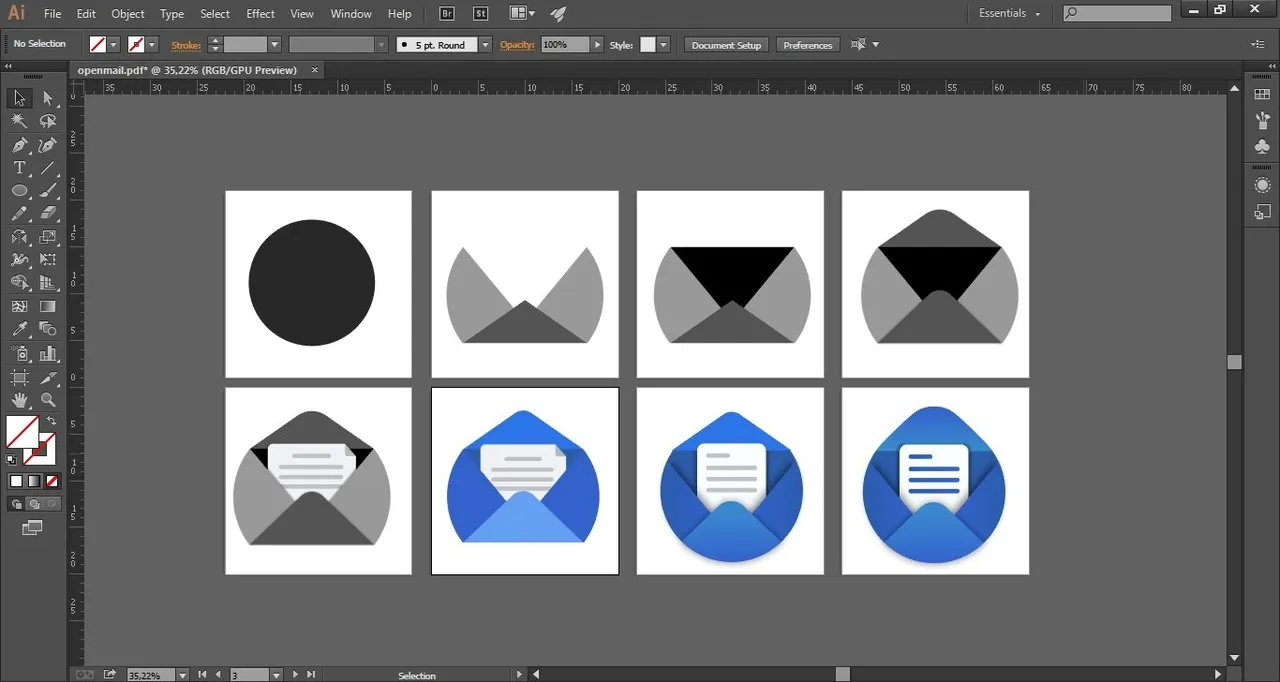Select the Scale tool
1280x682 pixels.
(47, 237)
